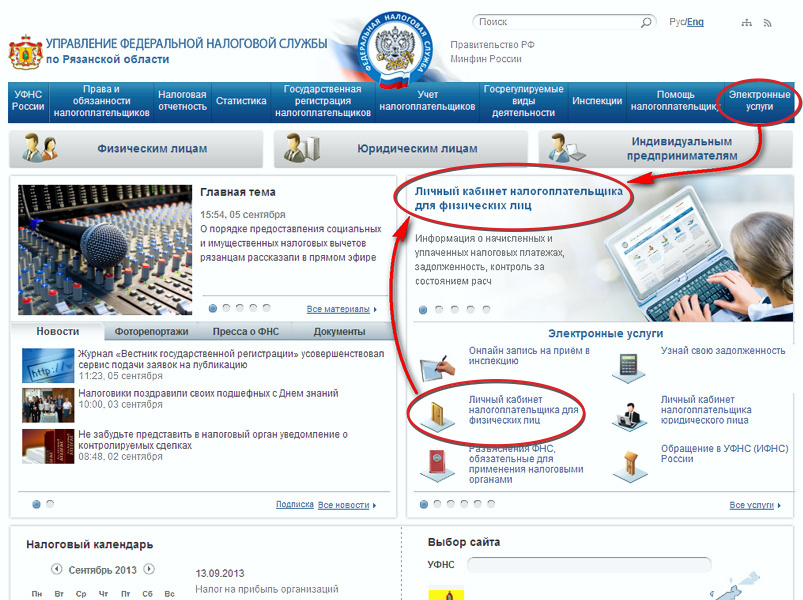Open the УФНС site selection field
This screenshot has height=600, width=803.
[588, 565]
